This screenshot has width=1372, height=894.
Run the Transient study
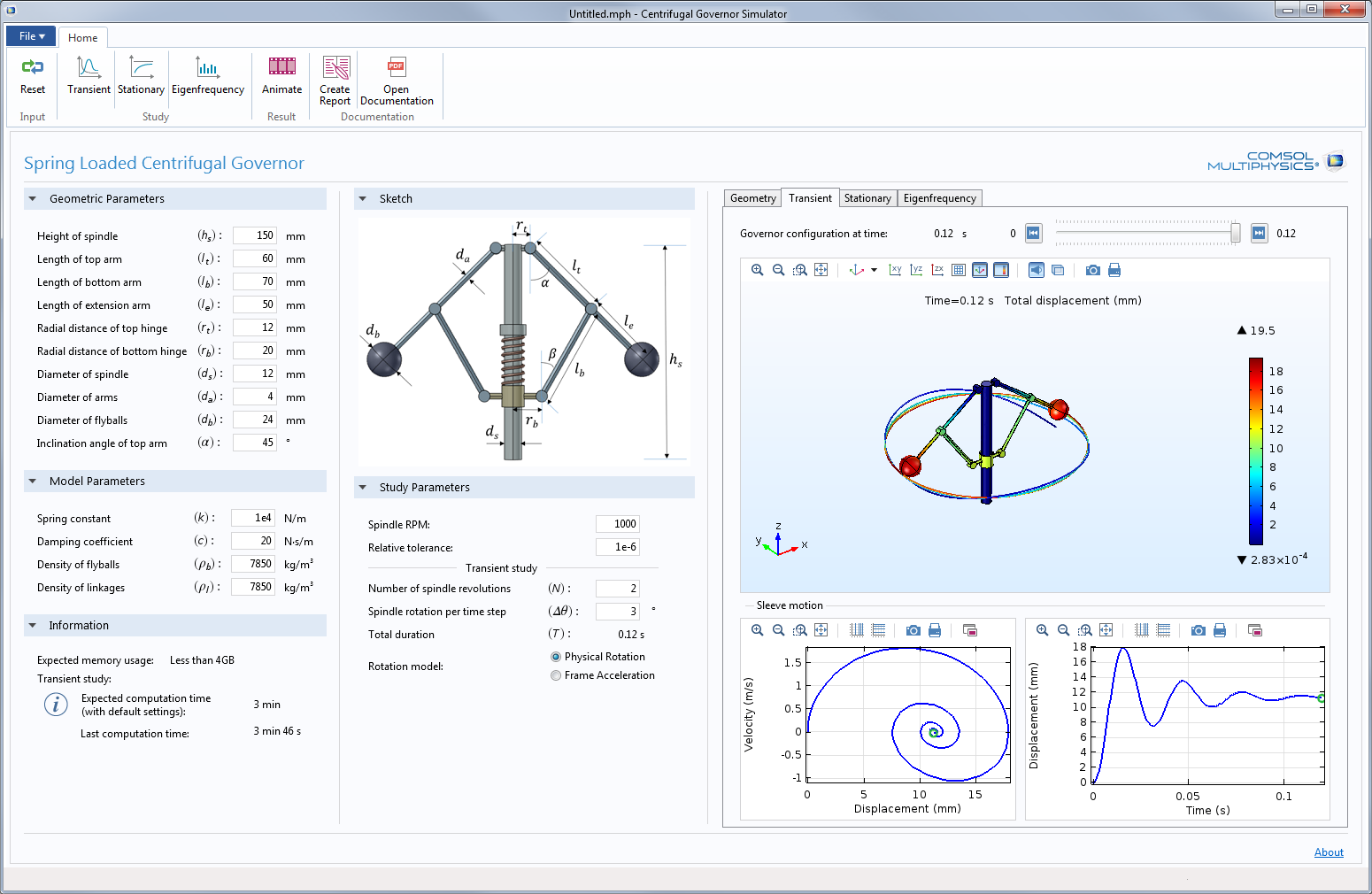pos(89,68)
